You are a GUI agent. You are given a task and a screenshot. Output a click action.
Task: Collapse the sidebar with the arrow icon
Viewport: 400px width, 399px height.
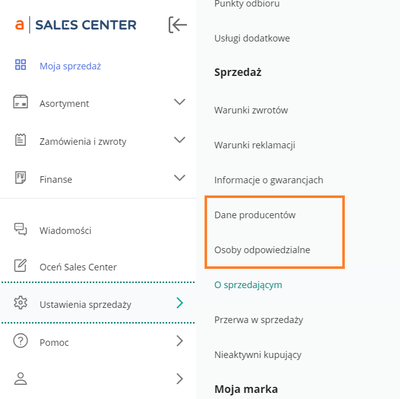pos(177,25)
